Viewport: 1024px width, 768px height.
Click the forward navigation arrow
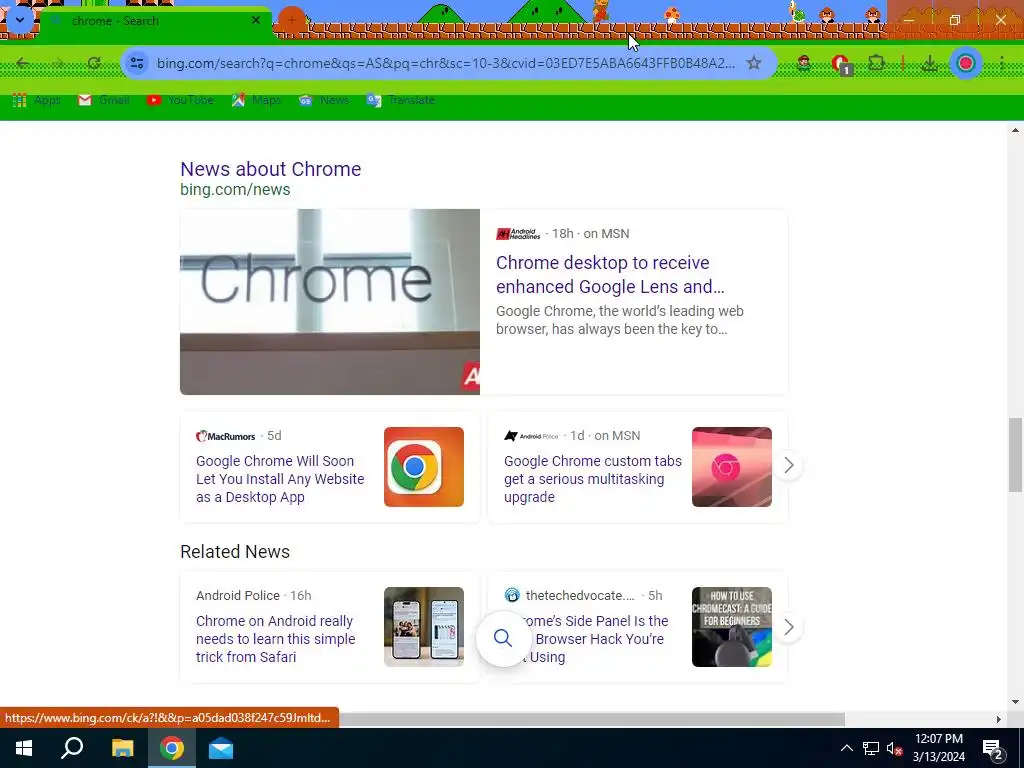[58, 63]
